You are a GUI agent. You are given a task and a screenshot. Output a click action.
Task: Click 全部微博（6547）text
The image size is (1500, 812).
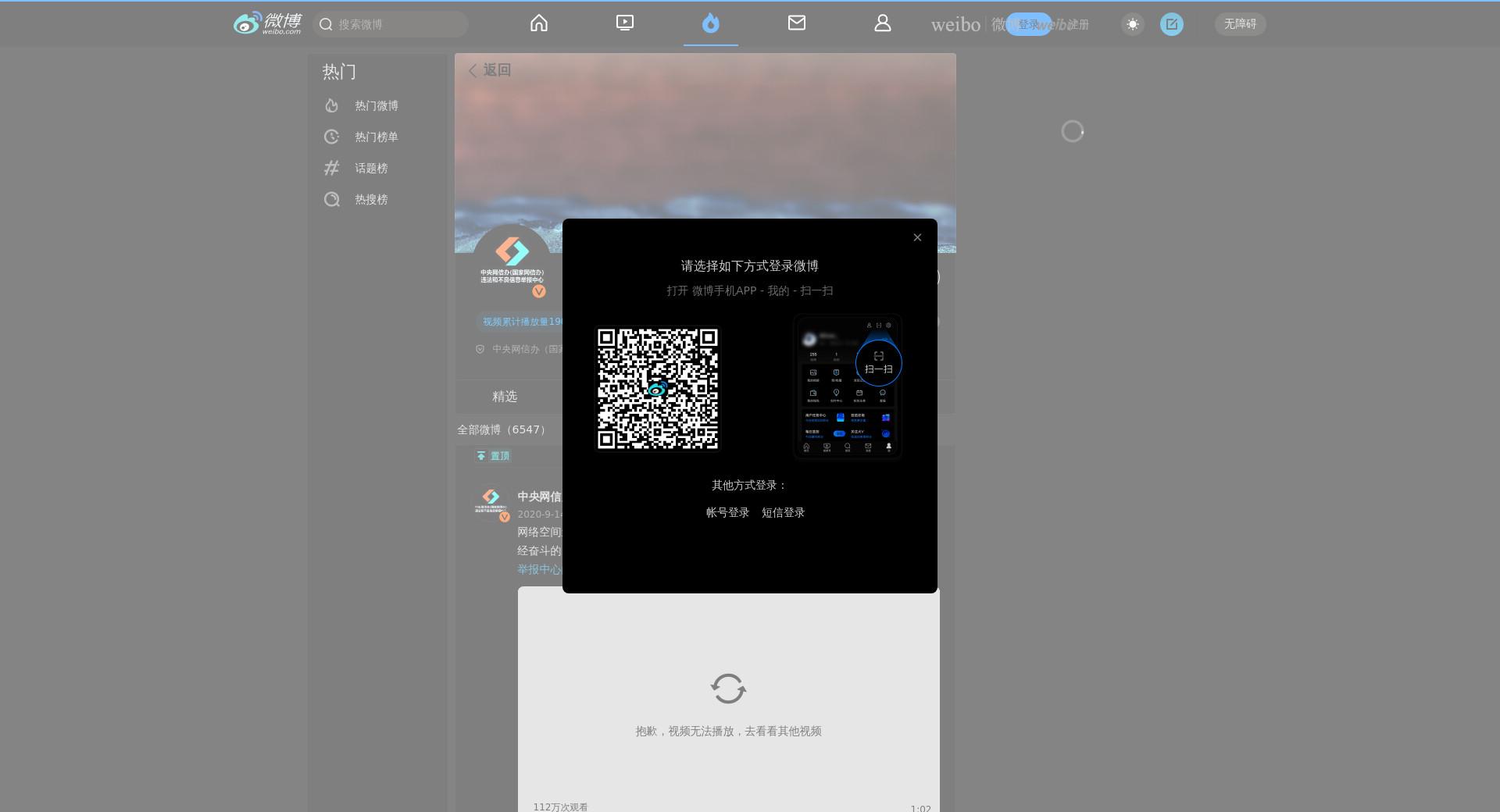[x=503, y=429]
